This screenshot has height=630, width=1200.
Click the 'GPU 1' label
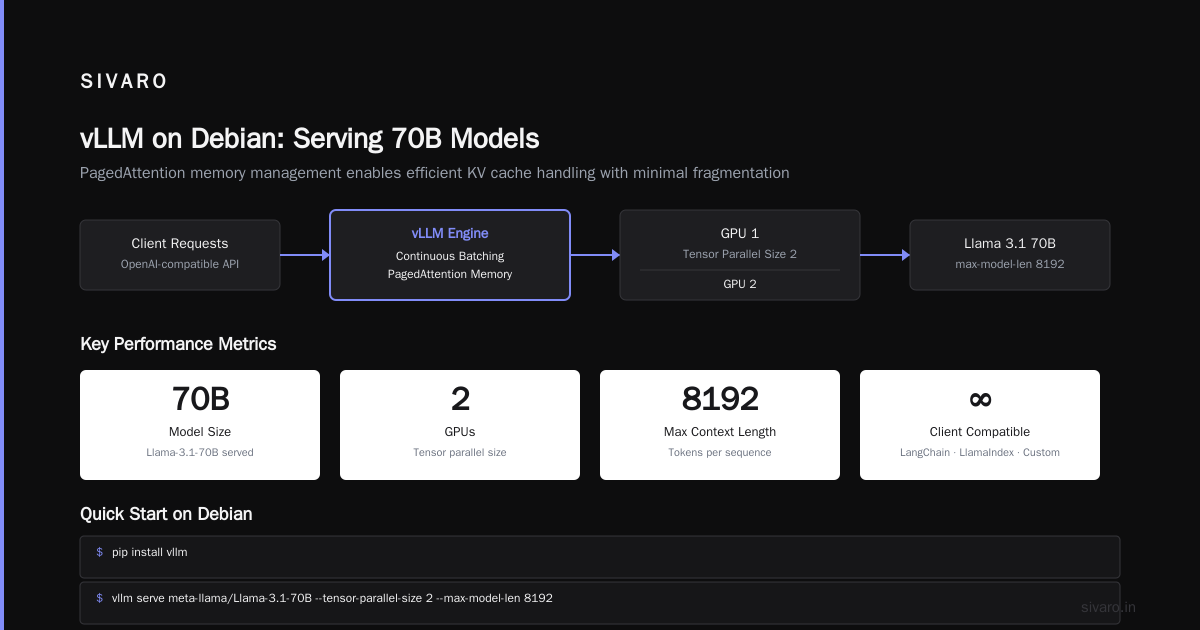pyautogui.click(x=740, y=233)
